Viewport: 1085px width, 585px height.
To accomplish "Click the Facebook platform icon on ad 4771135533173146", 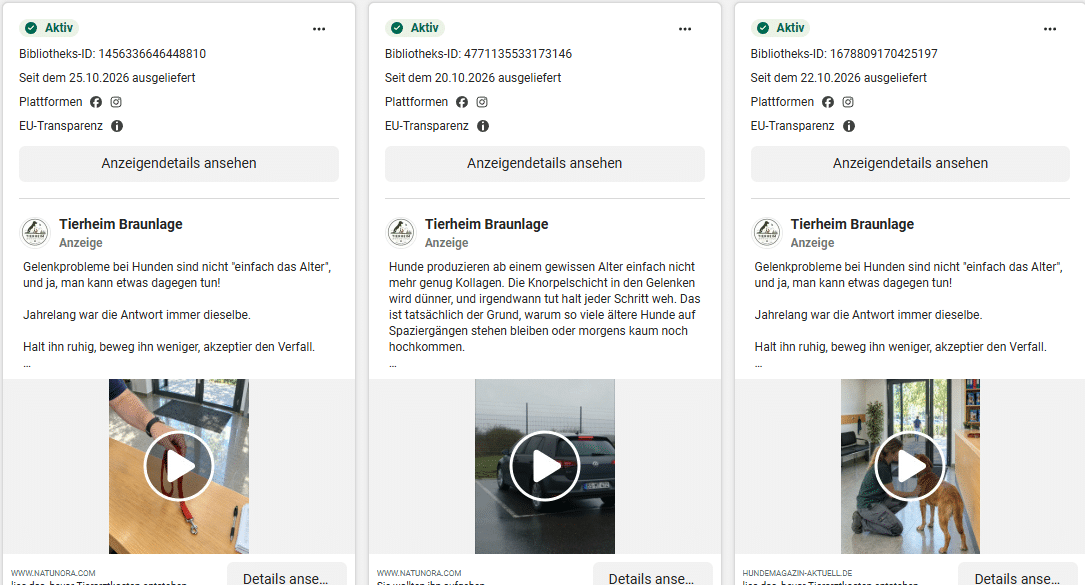I will coord(462,102).
